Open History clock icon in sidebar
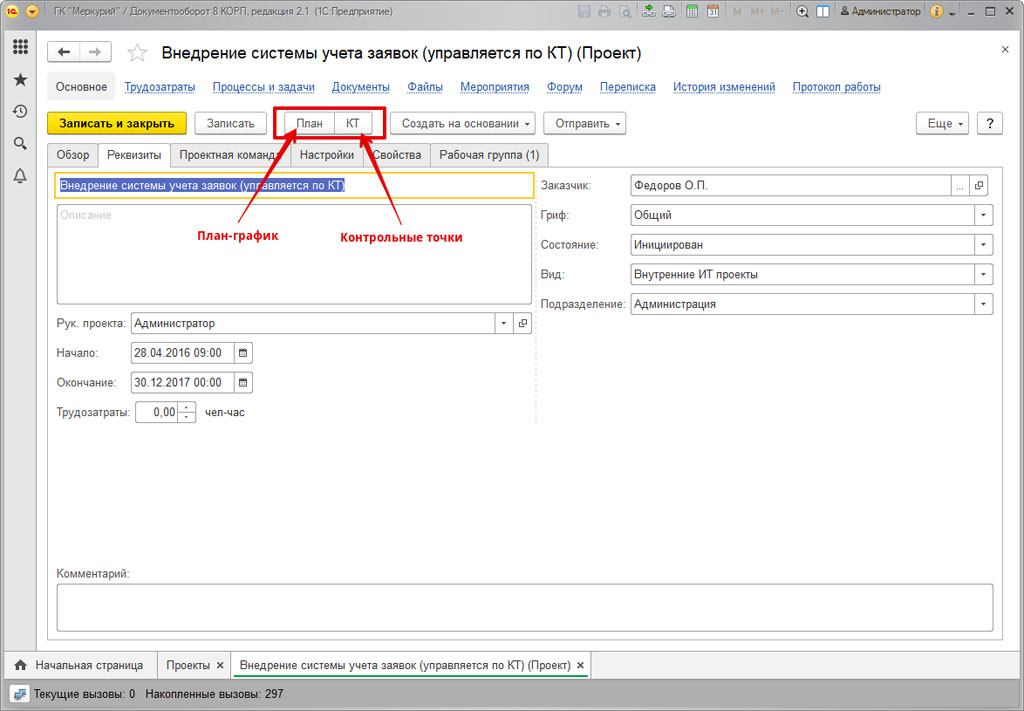This screenshot has width=1024, height=711. [20, 111]
